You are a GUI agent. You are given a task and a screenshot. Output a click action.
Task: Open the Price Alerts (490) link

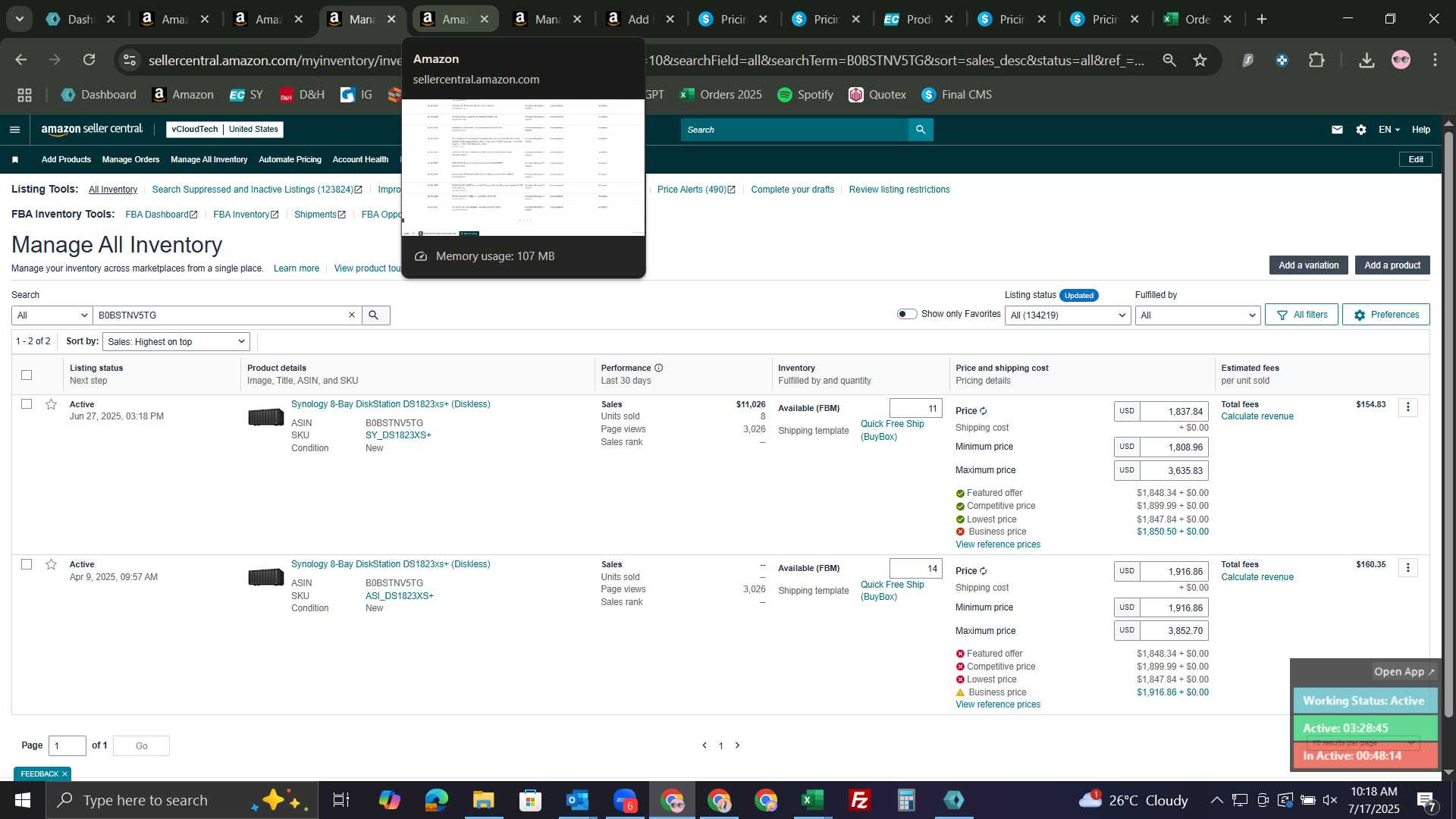click(x=695, y=190)
